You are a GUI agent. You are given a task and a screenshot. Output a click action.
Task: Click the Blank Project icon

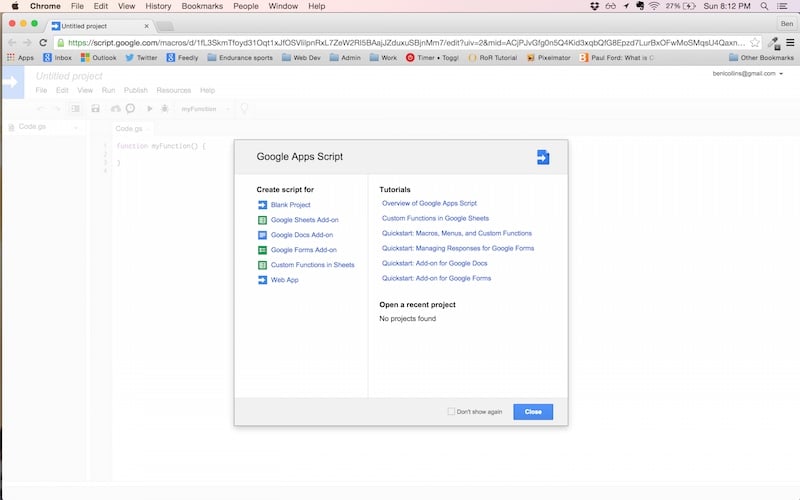tap(262, 205)
